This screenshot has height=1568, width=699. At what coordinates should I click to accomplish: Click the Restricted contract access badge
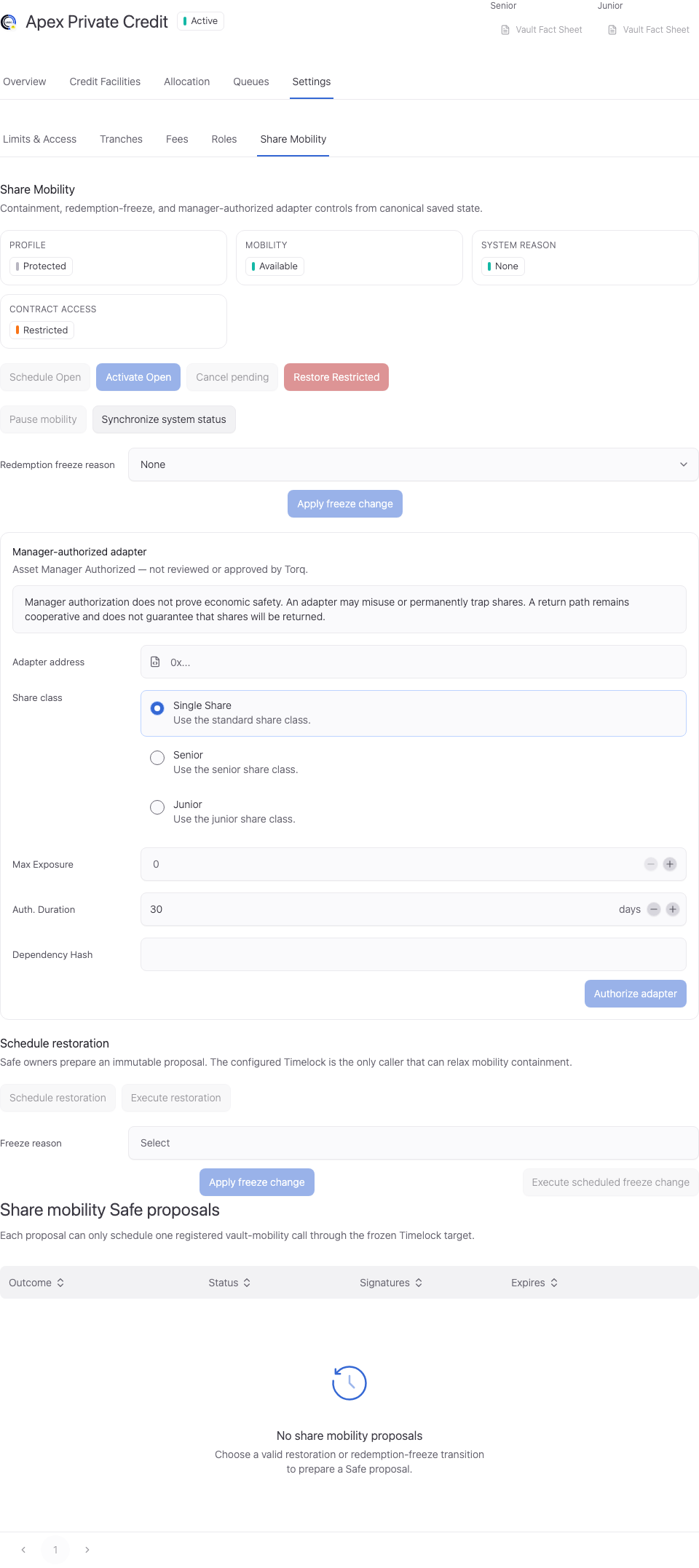[x=42, y=330]
